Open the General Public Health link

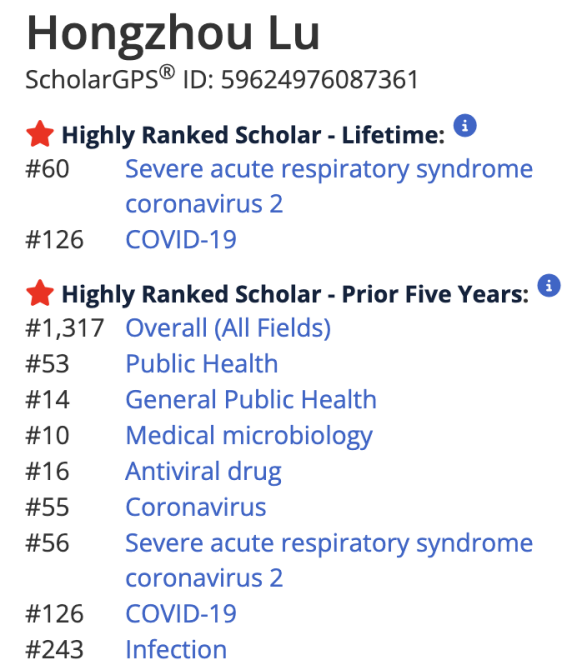pos(251,400)
